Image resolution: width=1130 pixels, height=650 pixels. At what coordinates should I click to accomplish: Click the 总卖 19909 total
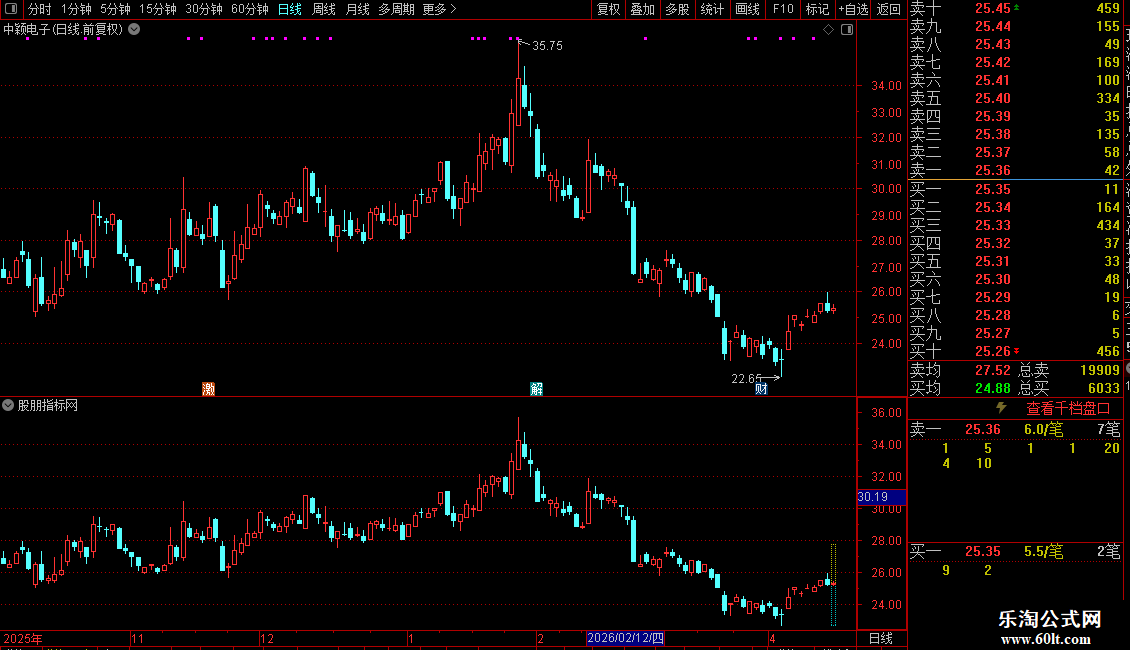pos(1100,370)
